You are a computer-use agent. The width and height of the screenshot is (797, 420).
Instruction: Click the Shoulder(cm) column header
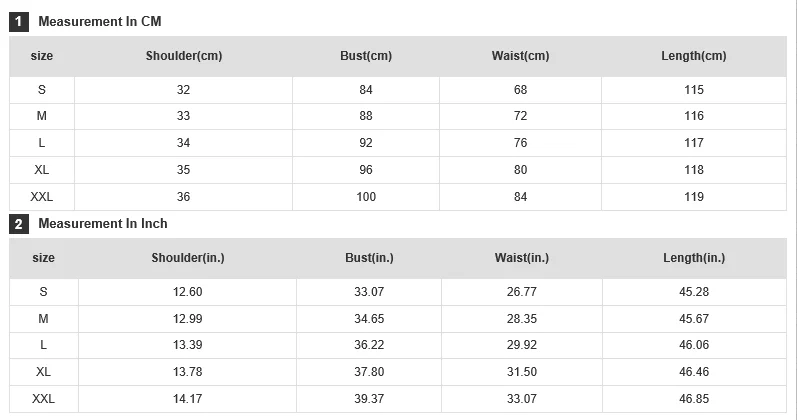(183, 56)
